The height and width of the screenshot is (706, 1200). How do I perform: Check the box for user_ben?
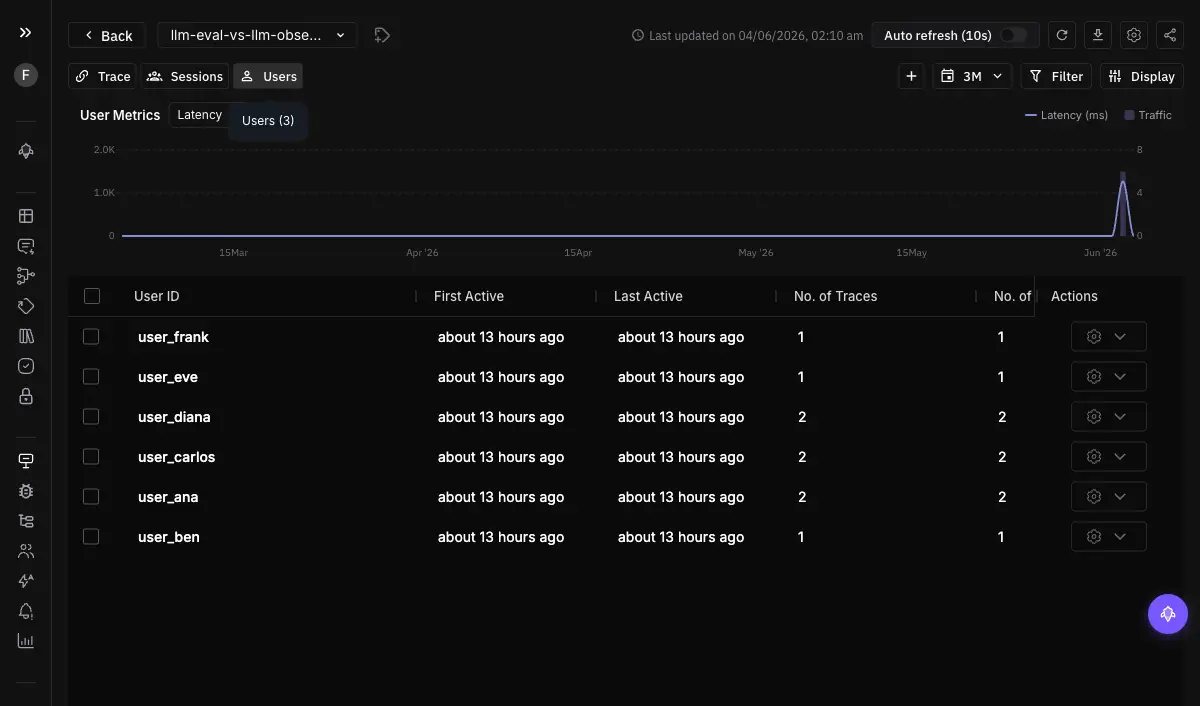point(91,537)
